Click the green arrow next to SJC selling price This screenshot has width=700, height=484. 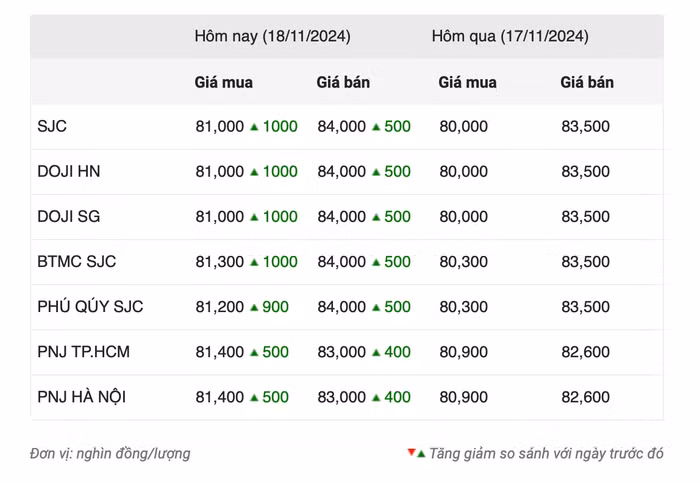(376, 127)
